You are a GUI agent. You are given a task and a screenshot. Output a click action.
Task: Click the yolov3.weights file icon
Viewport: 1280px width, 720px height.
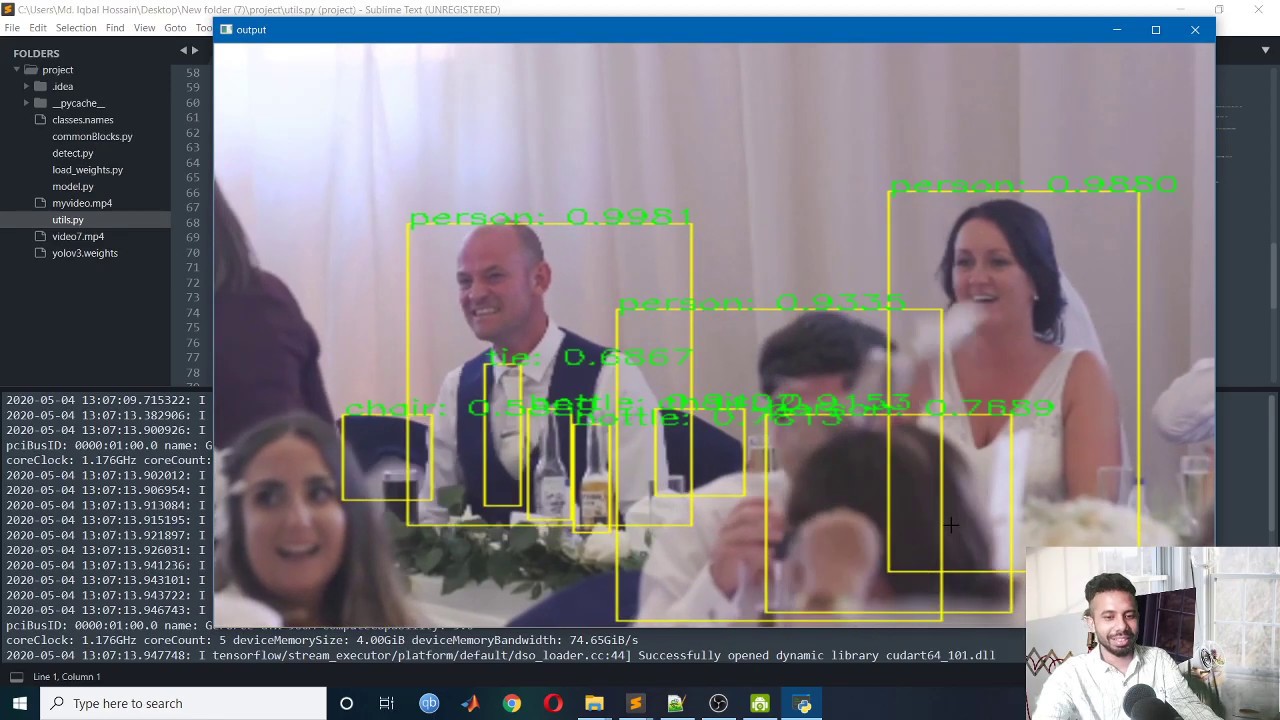pyautogui.click(x=40, y=253)
